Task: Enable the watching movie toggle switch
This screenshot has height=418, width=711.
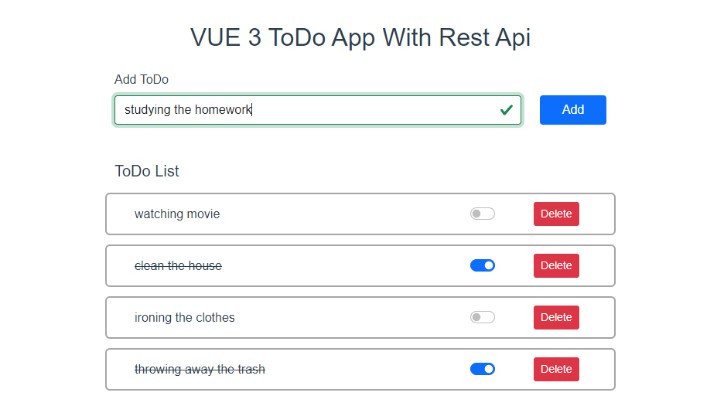Action: [482, 214]
